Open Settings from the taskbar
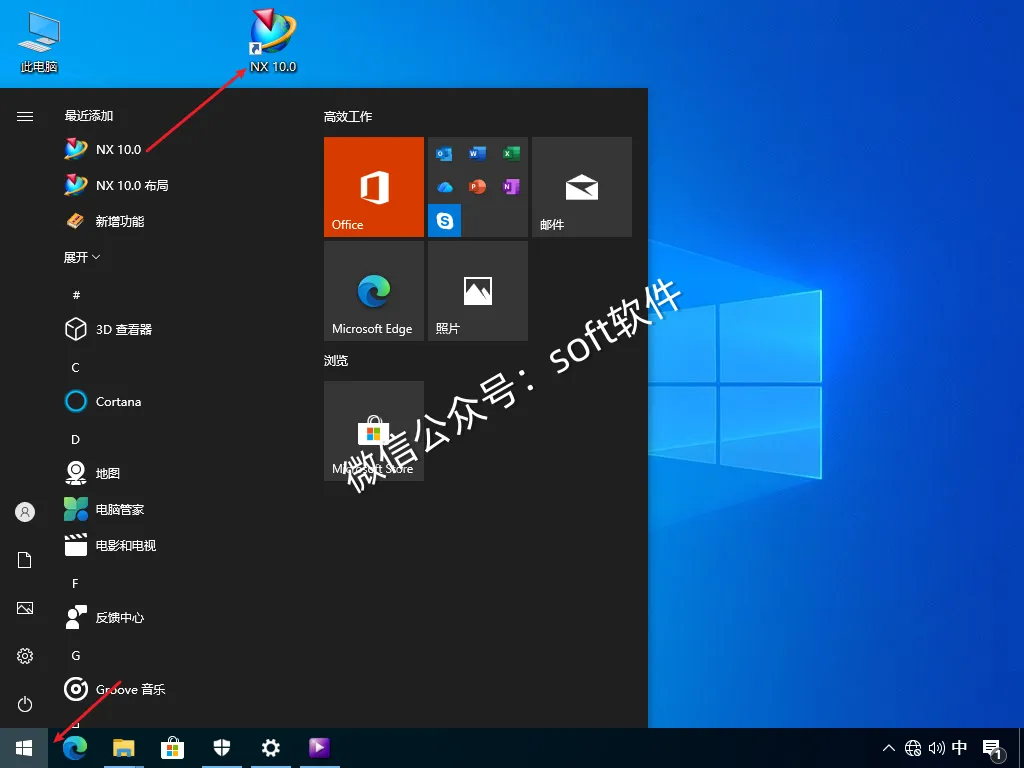The width and height of the screenshot is (1024, 768). [271, 748]
